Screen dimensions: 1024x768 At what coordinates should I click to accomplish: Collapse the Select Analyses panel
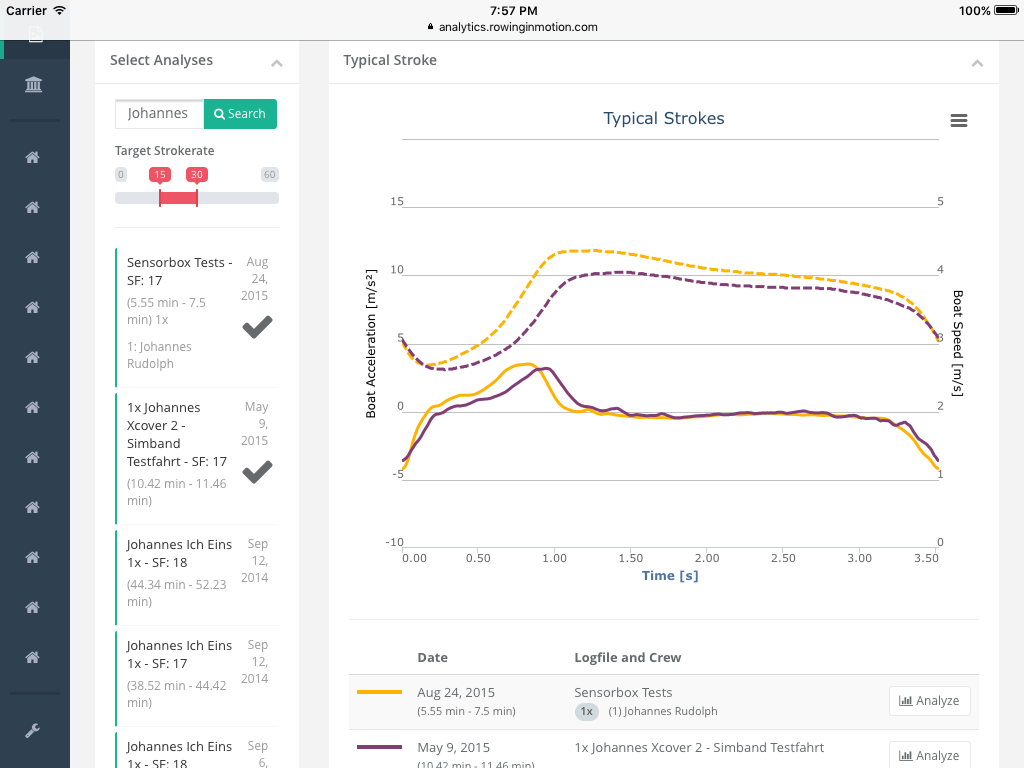click(x=277, y=61)
